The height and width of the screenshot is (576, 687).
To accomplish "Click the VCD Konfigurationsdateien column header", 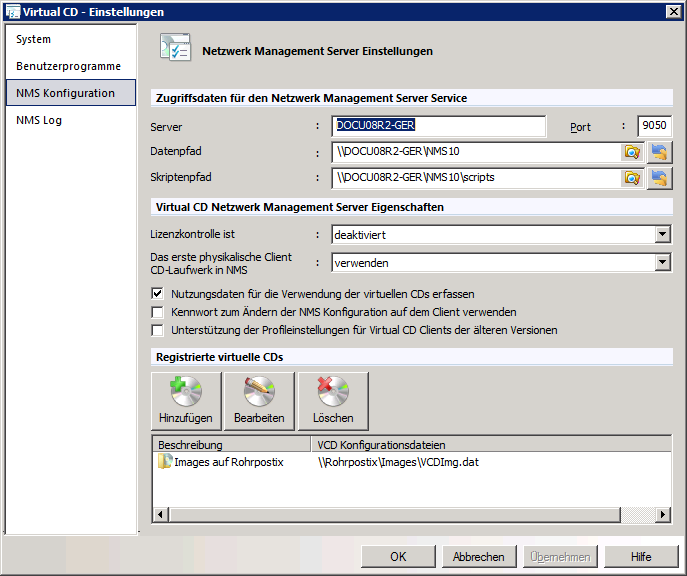I will [491, 445].
